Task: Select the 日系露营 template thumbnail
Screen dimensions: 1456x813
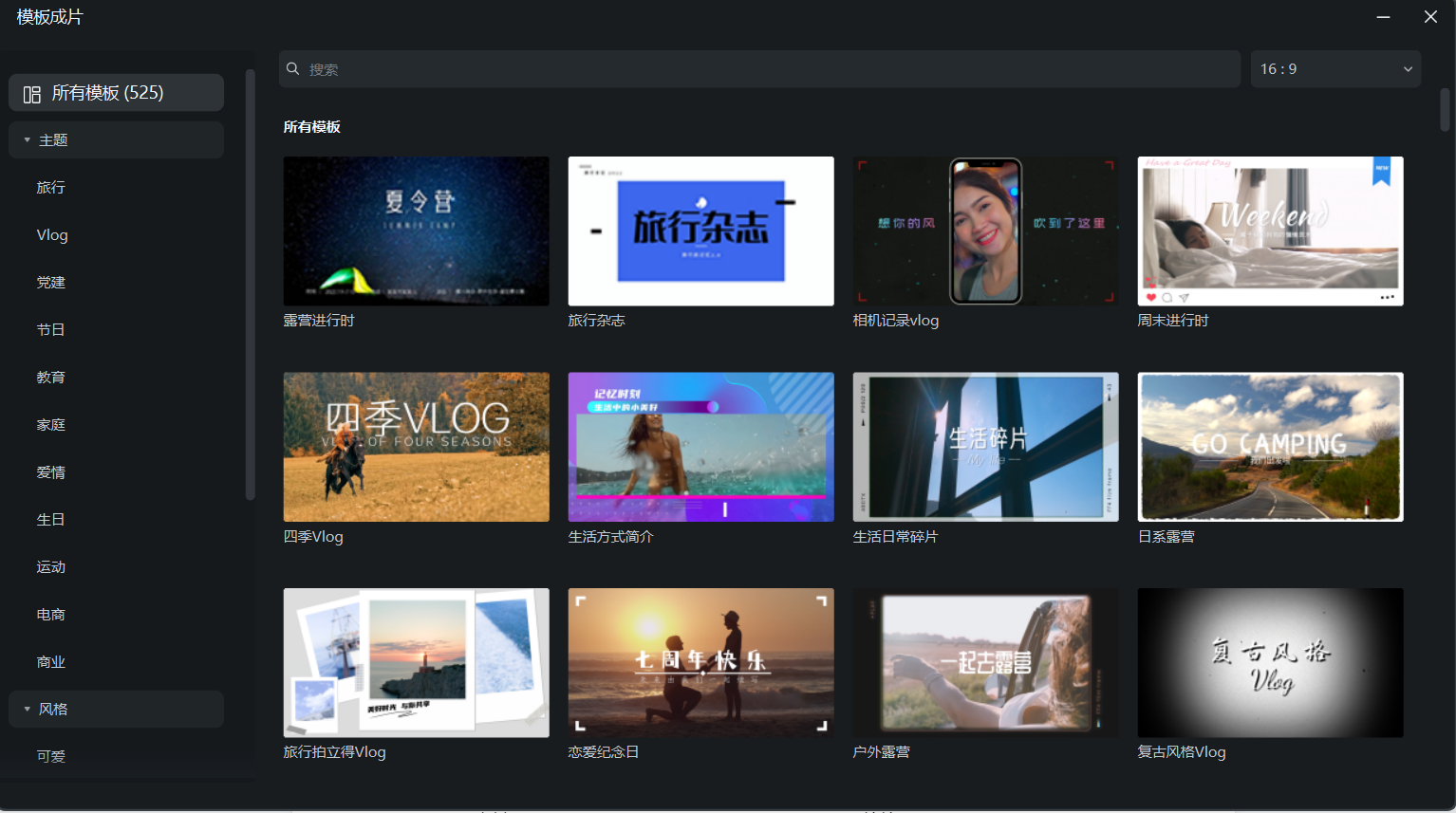Action: (1270, 447)
